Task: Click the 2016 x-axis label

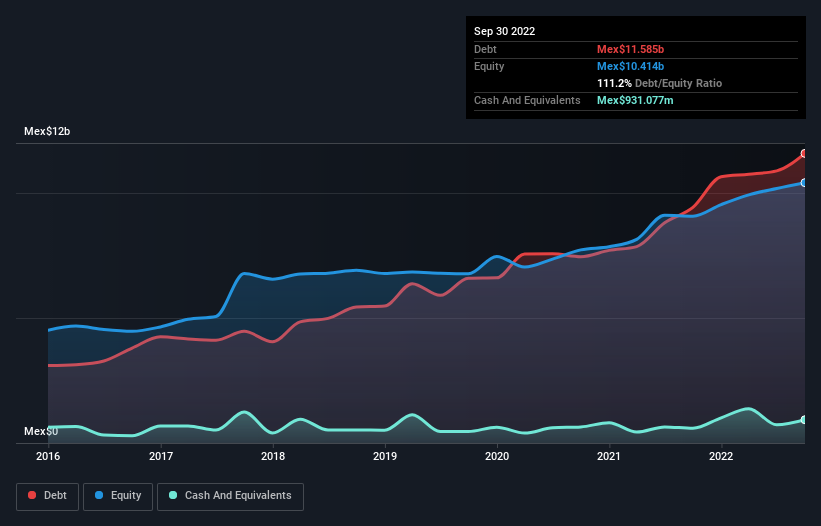Action: coord(48,456)
